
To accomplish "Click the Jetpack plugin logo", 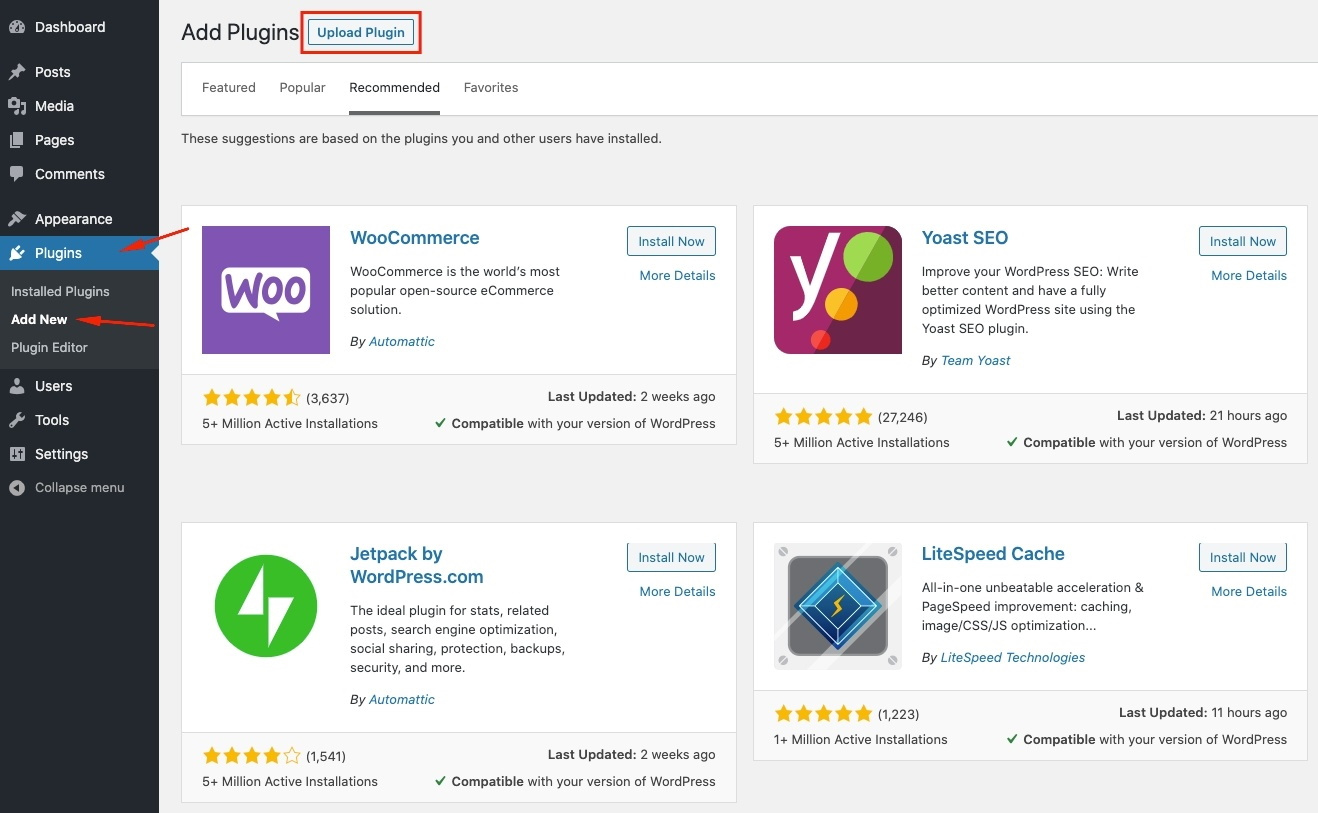I will pyautogui.click(x=266, y=606).
